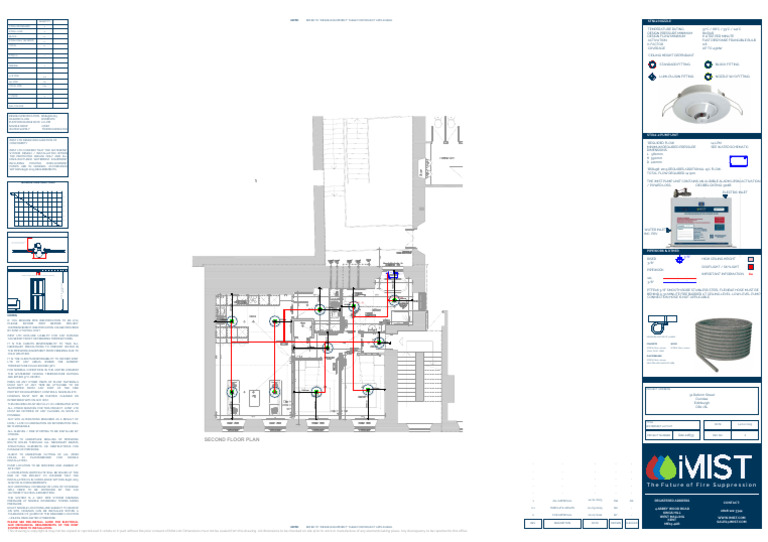The width and height of the screenshot is (768, 542).
Task: Click the www.imist.com website link
Action: [x=731, y=517]
